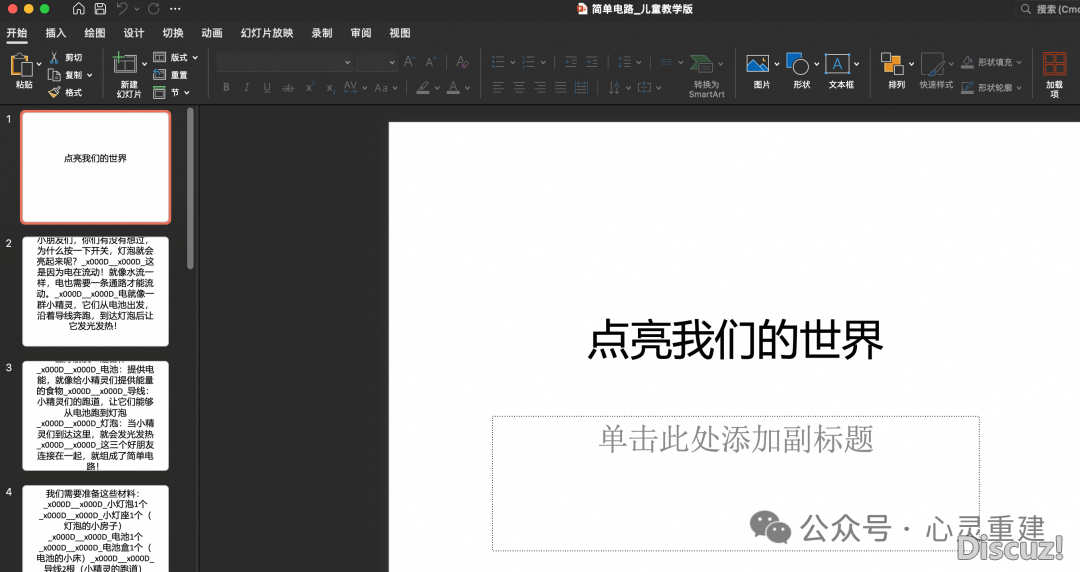
Task: Toggle strikethrough formatting
Action: coord(289,88)
